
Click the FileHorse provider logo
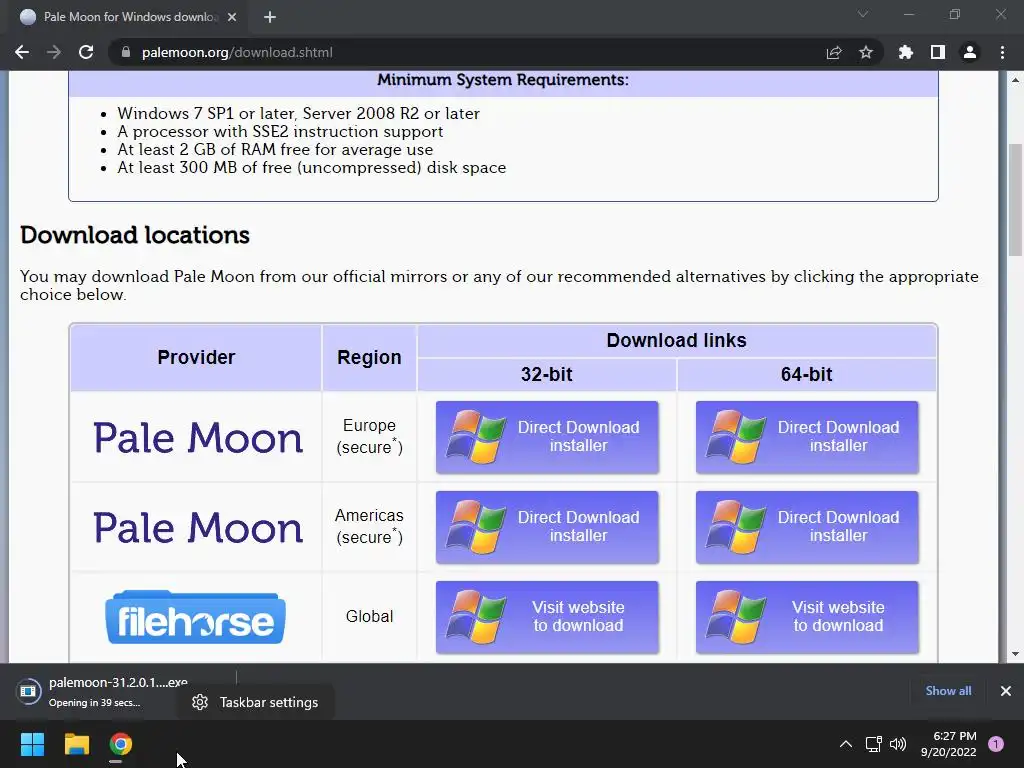pos(195,617)
